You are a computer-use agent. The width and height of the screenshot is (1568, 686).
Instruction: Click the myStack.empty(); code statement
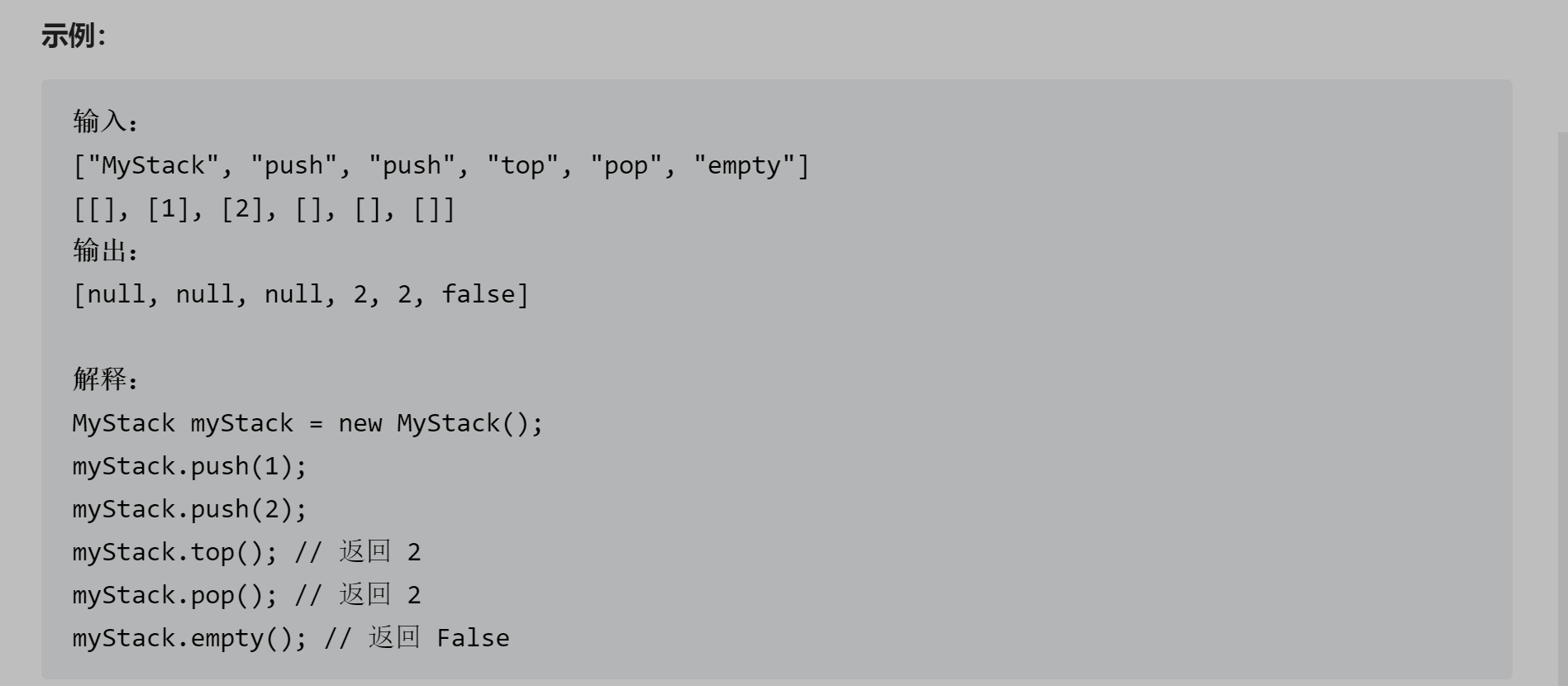point(189,638)
